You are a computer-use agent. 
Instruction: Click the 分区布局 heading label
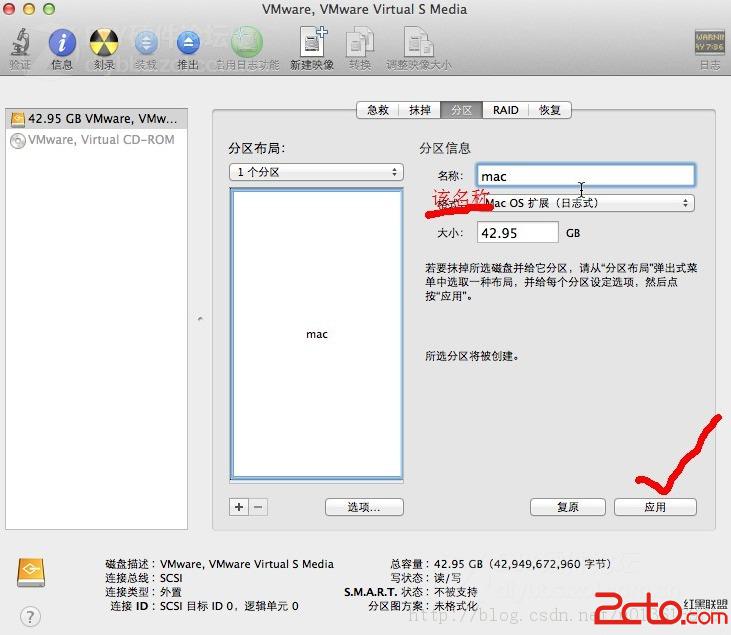pos(256,148)
